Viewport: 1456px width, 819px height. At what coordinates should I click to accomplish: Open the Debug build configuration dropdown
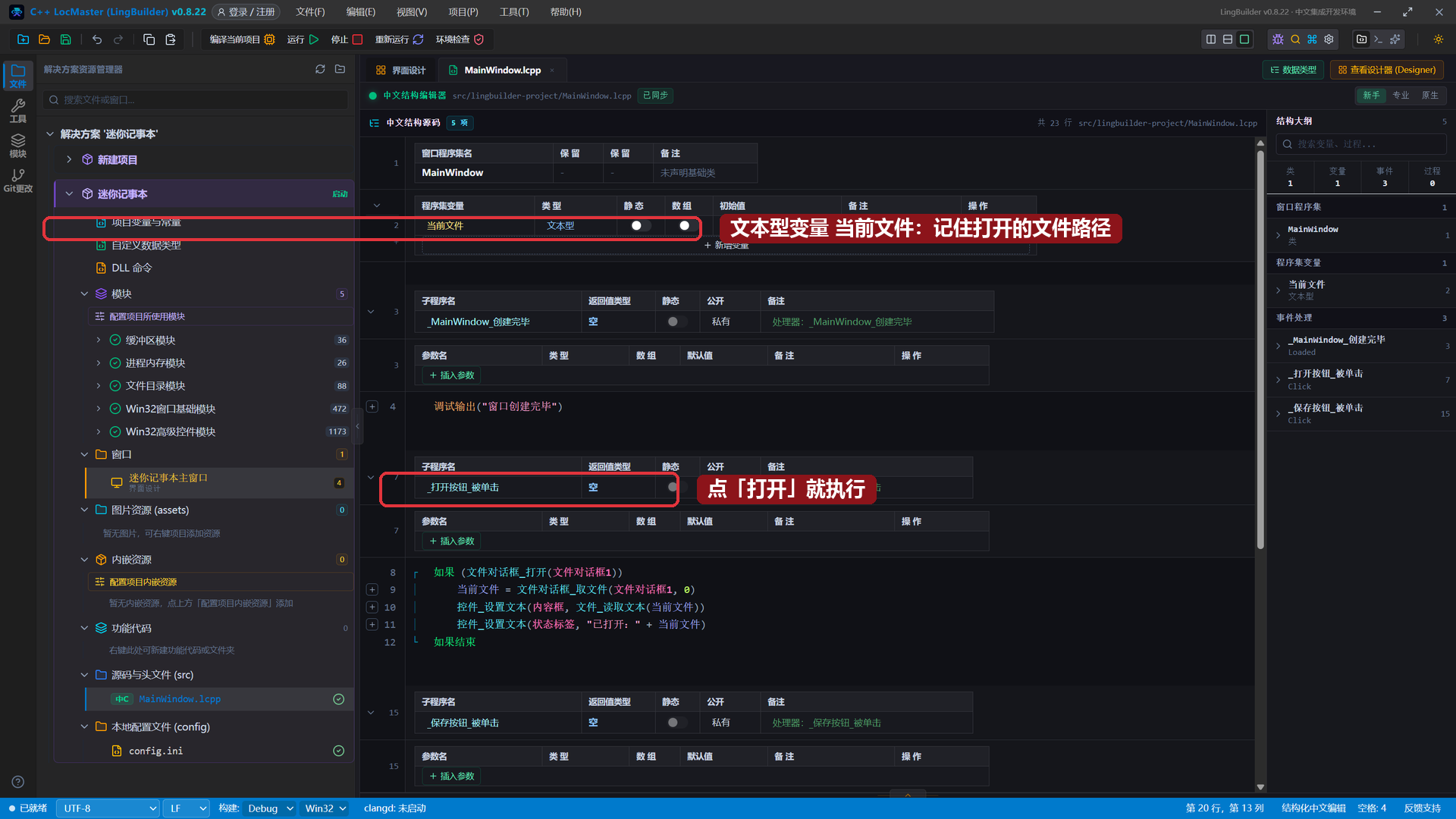[271, 808]
